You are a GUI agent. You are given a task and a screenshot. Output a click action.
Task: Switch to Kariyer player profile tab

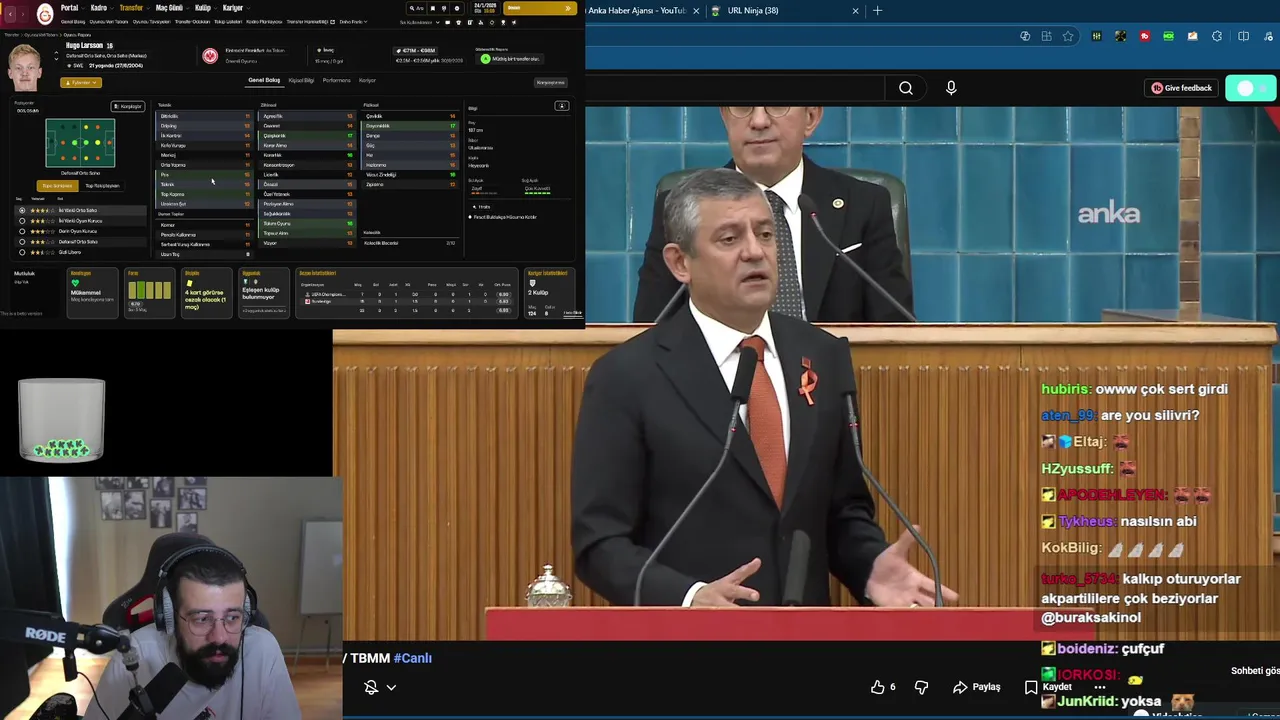(x=367, y=80)
